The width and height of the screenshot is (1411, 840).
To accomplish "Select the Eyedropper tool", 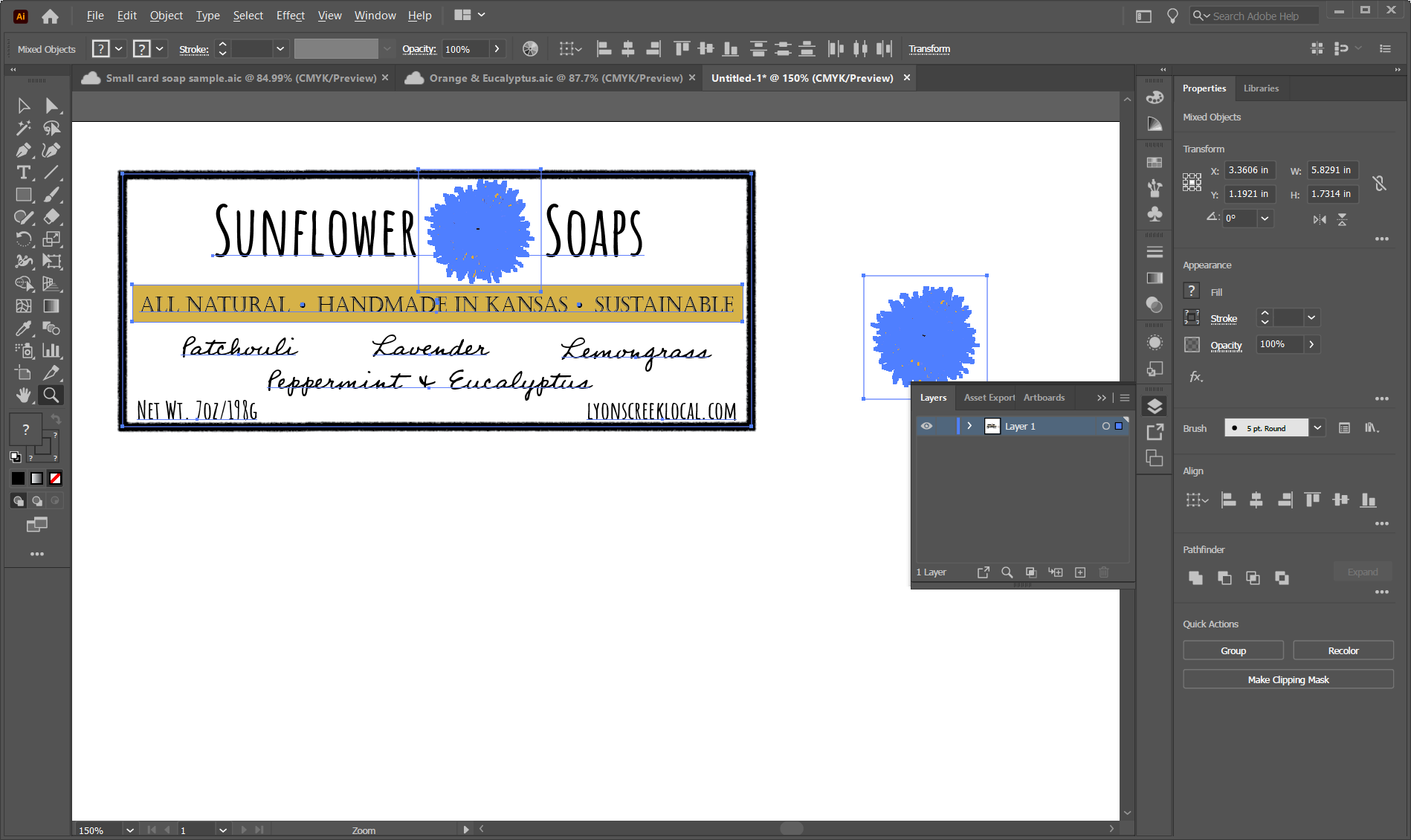I will pos(23,328).
